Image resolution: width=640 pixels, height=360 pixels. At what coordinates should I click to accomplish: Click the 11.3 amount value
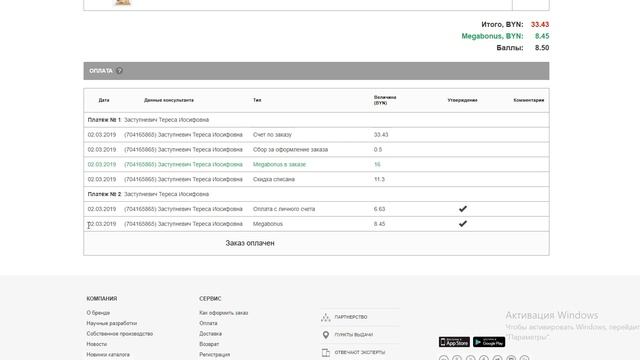(x=379, y=179)
